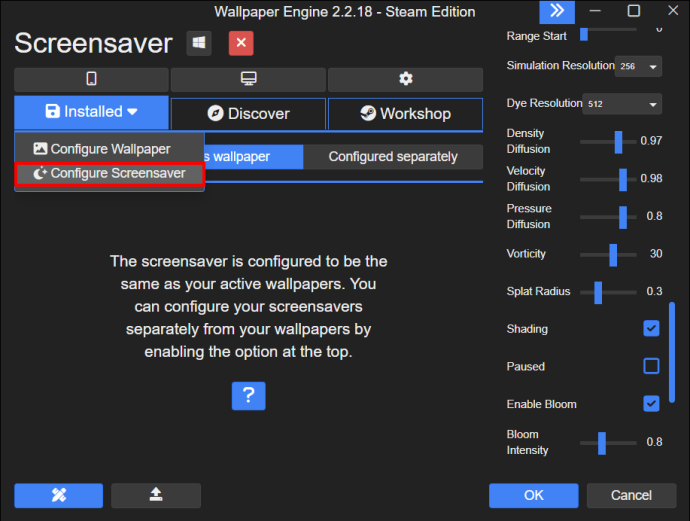Screen dimensions: 690x521
Task: Open the mobile device tab
Action: click(91, 79)
